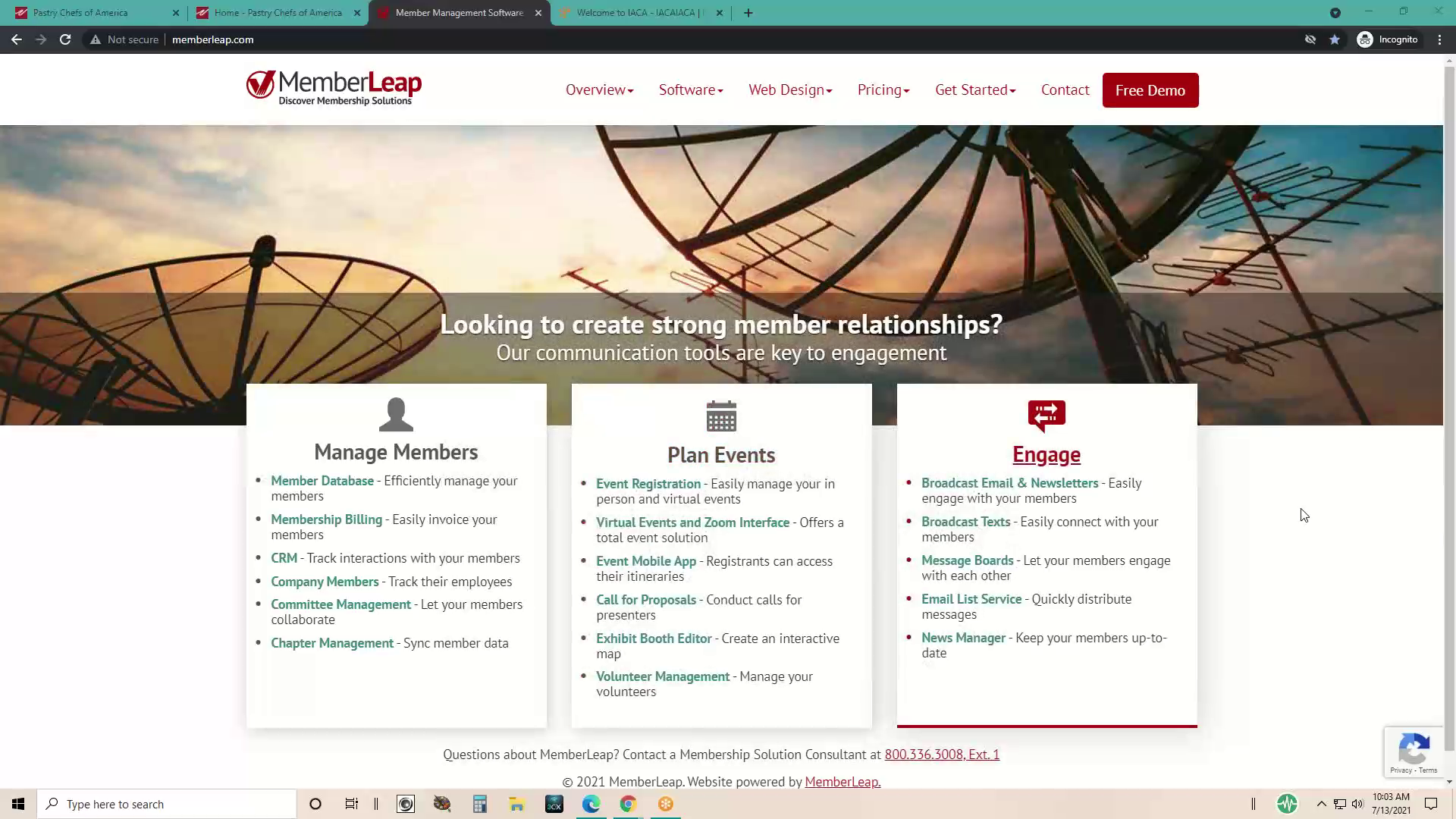1456x819 pixels.
Task: Open the Chapter Management link
Action: pos(332,643)
